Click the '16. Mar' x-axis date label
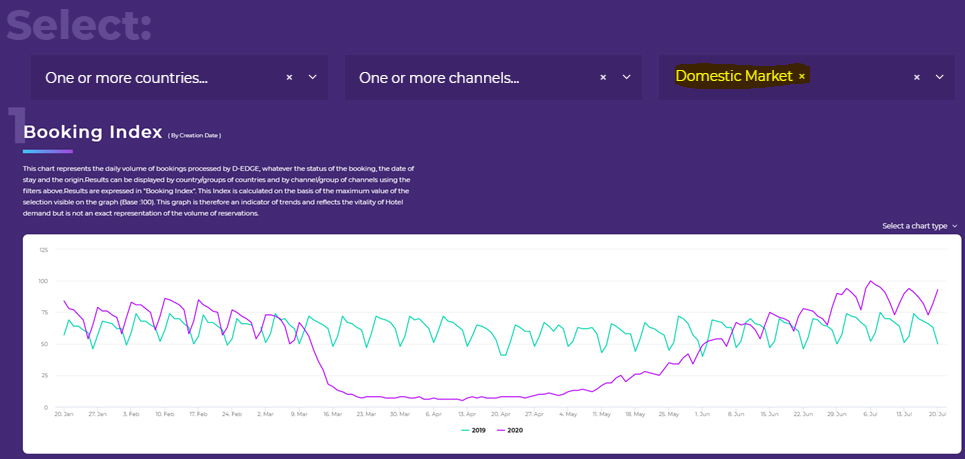The height and width of the screenshot is (459, 965). click(332, 413)
